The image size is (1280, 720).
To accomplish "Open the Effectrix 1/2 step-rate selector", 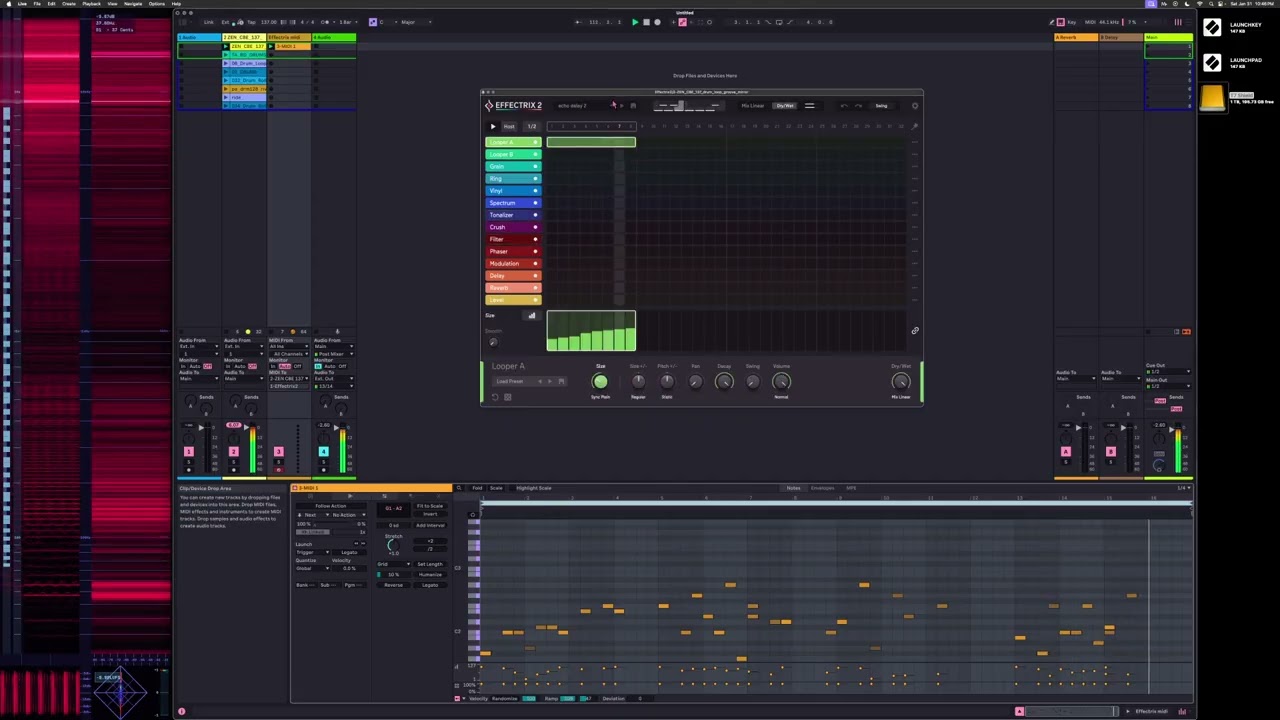I will point(532,126).
